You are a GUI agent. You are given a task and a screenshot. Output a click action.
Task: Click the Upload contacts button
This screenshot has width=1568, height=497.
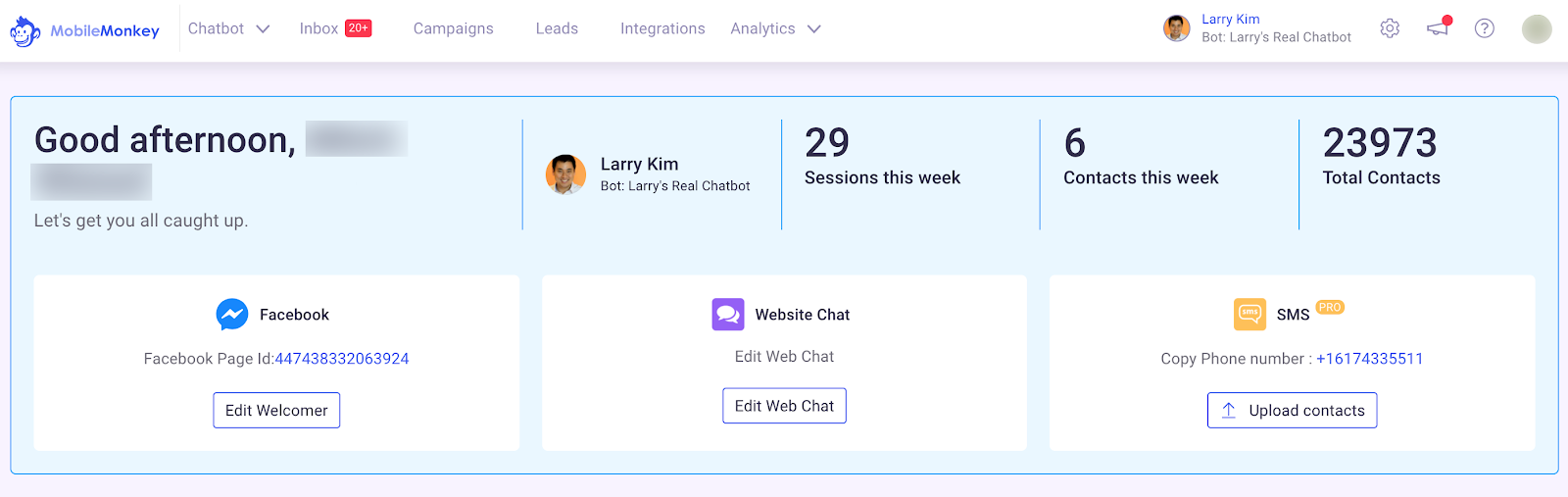pyautogui.click(x=1292, y=411)
